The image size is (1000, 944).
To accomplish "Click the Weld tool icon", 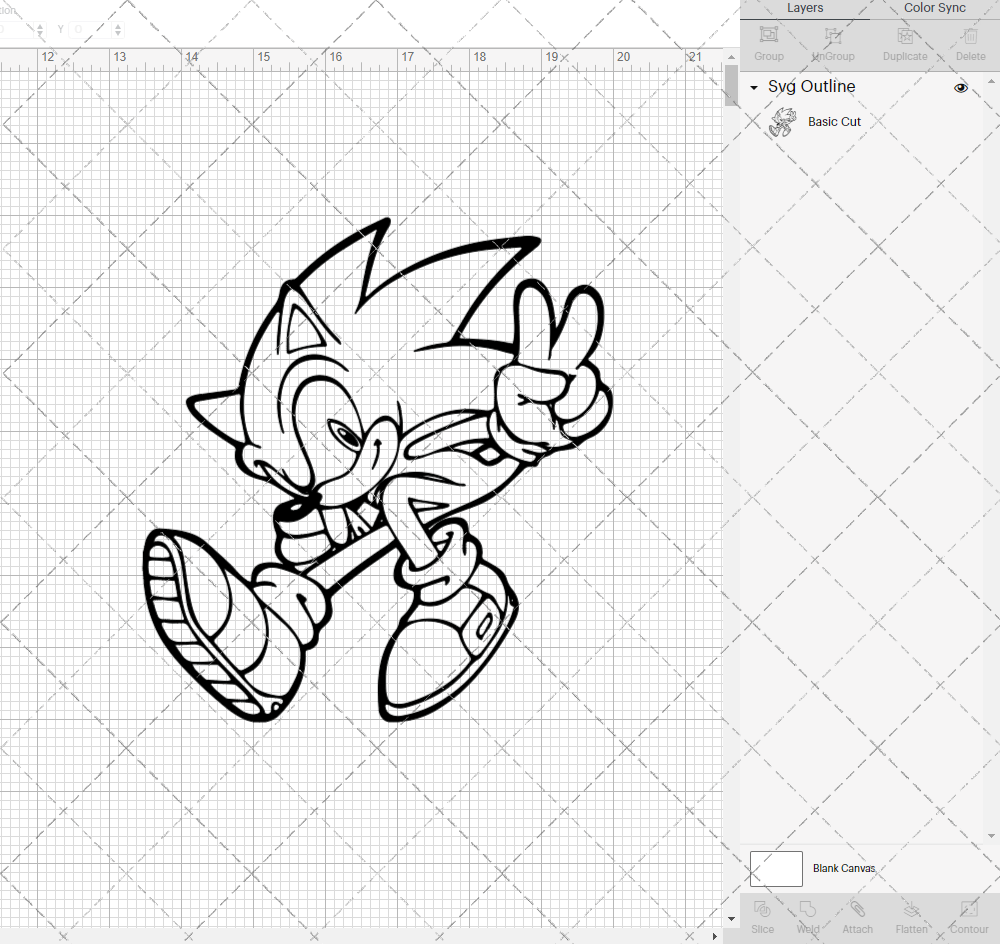I will 807,909.
